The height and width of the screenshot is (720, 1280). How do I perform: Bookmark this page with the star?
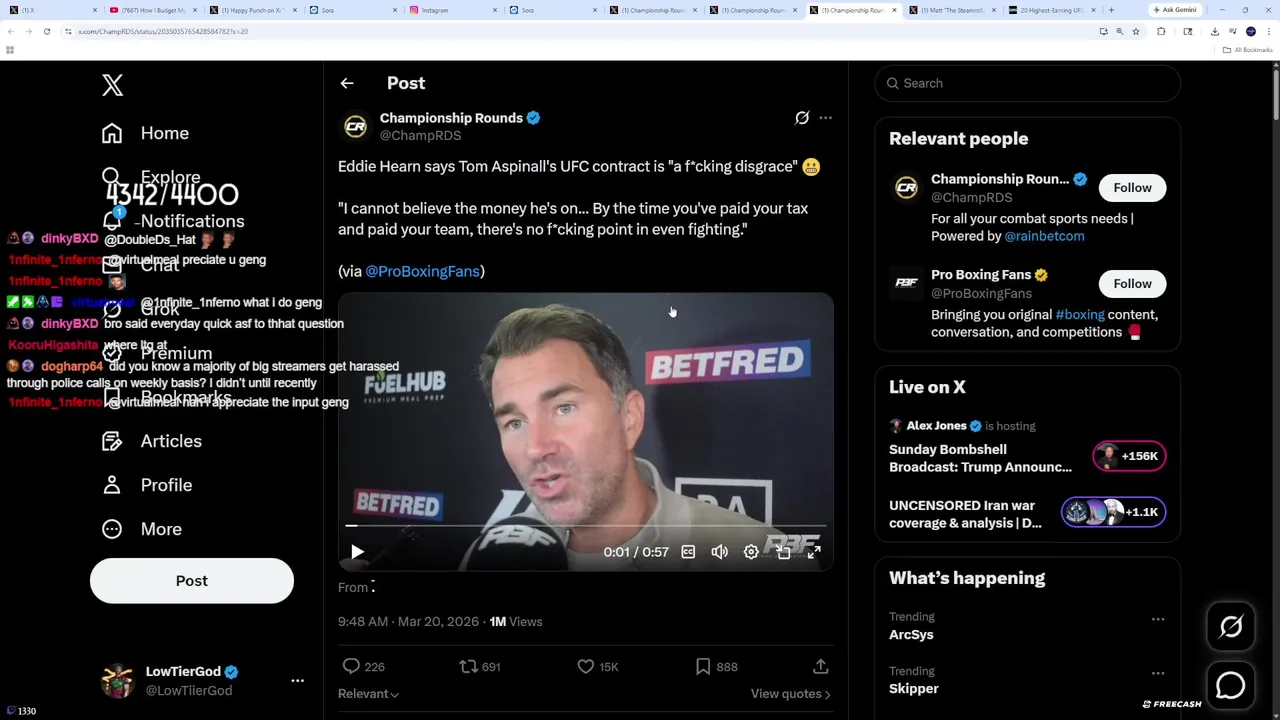point(1135,31)
